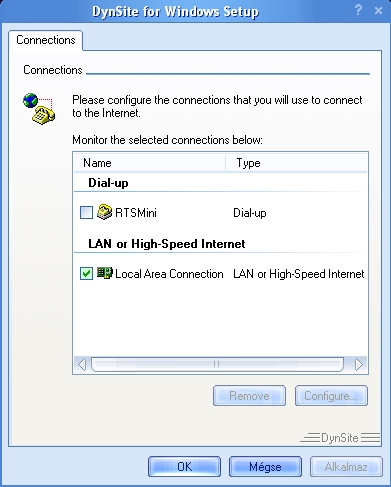Click the Mégse cancel button

[265, 467]
